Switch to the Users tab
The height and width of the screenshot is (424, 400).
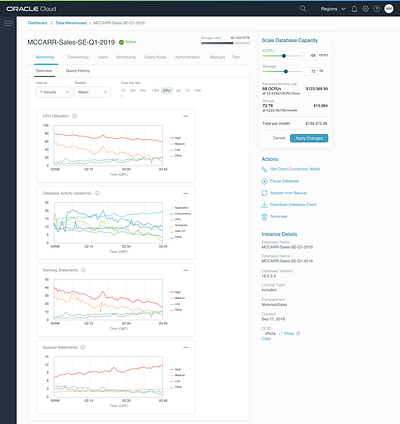pos(103,57)
